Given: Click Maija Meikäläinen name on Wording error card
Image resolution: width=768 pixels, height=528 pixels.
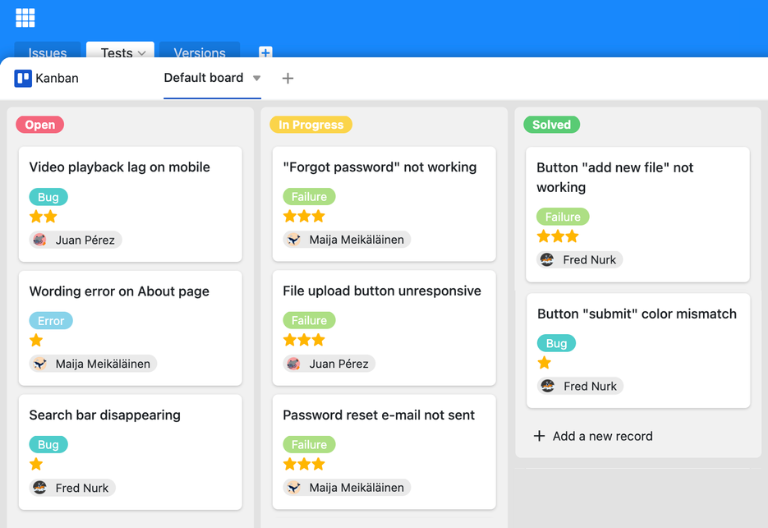Looking at the screenshot, I should point(103,364).
